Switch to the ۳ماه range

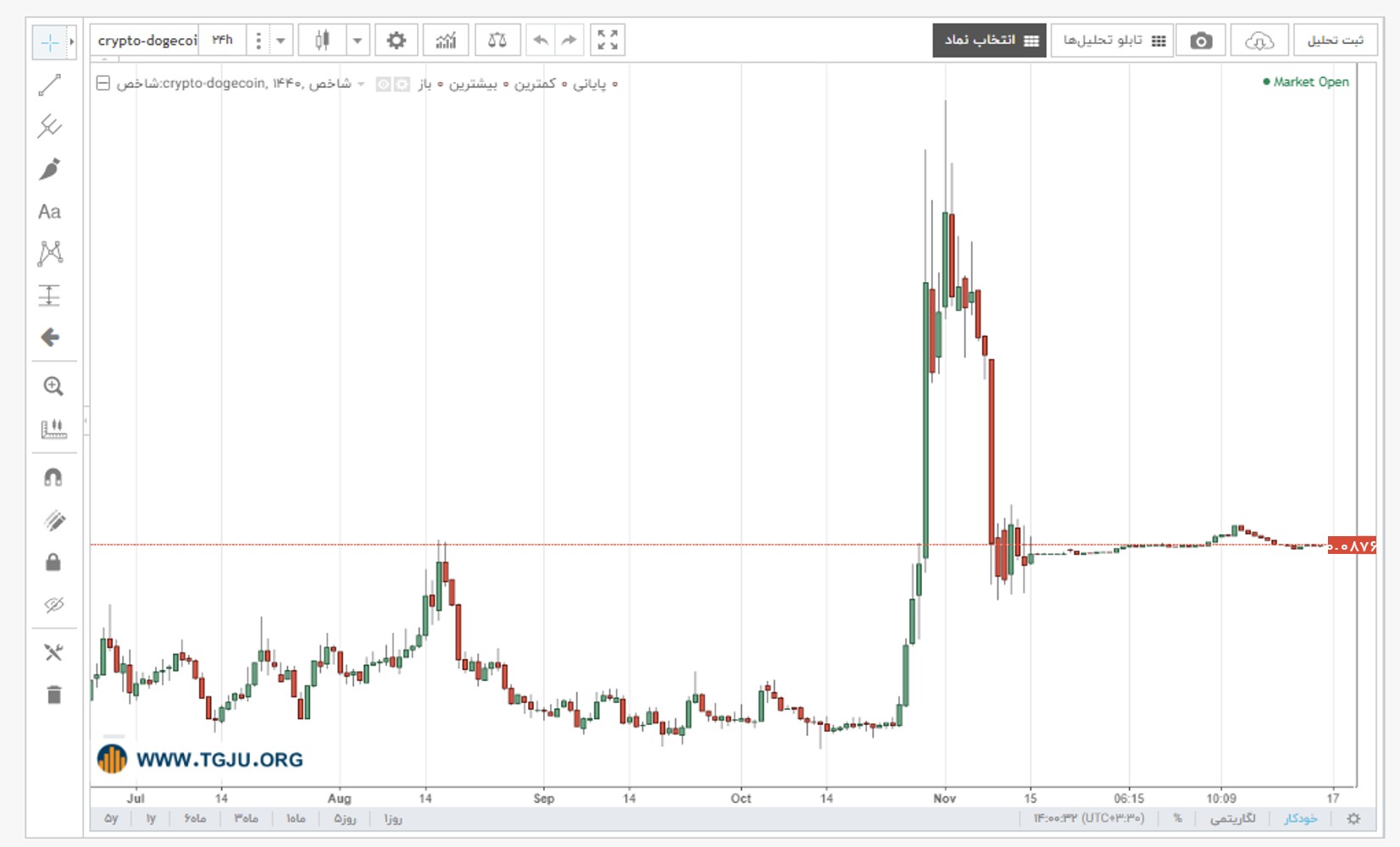[x=246, y=818]
